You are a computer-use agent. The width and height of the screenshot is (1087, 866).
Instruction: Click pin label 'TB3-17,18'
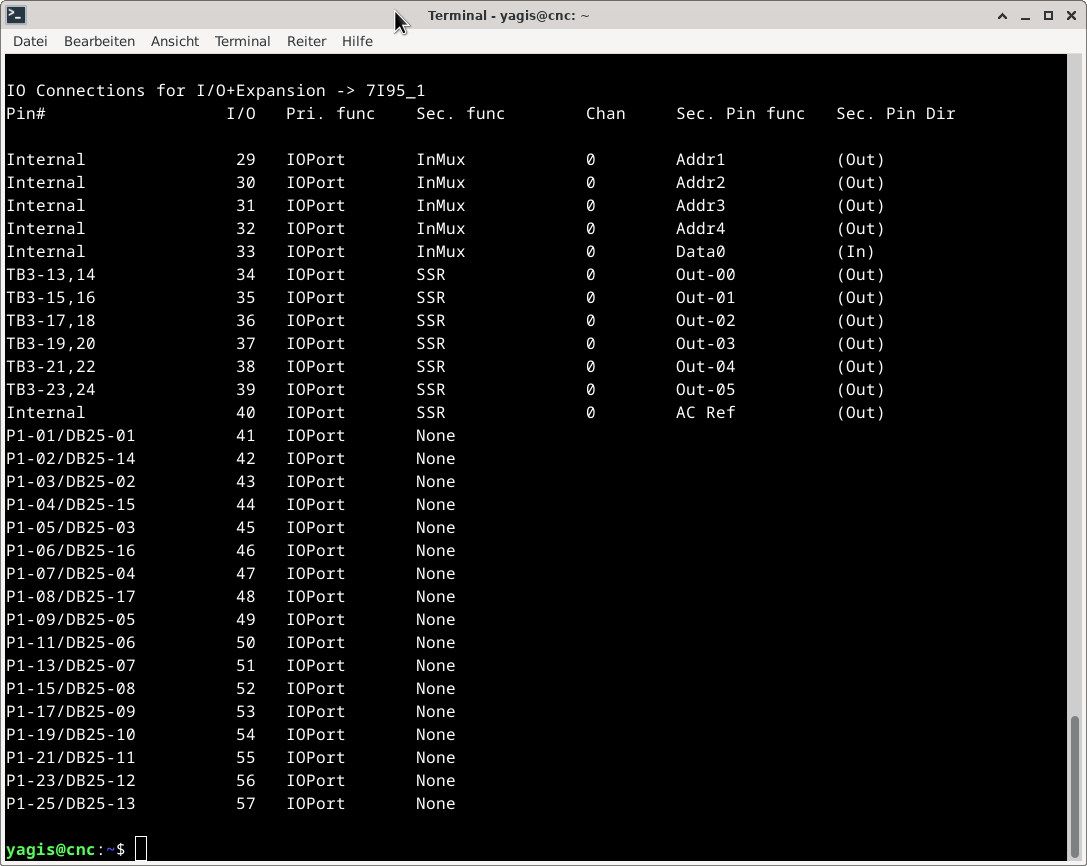tap(51, 320)
